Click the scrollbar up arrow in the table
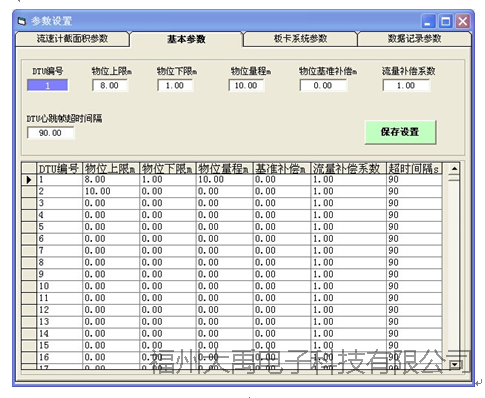Screen dimensions: 485x398 (454, 168)
